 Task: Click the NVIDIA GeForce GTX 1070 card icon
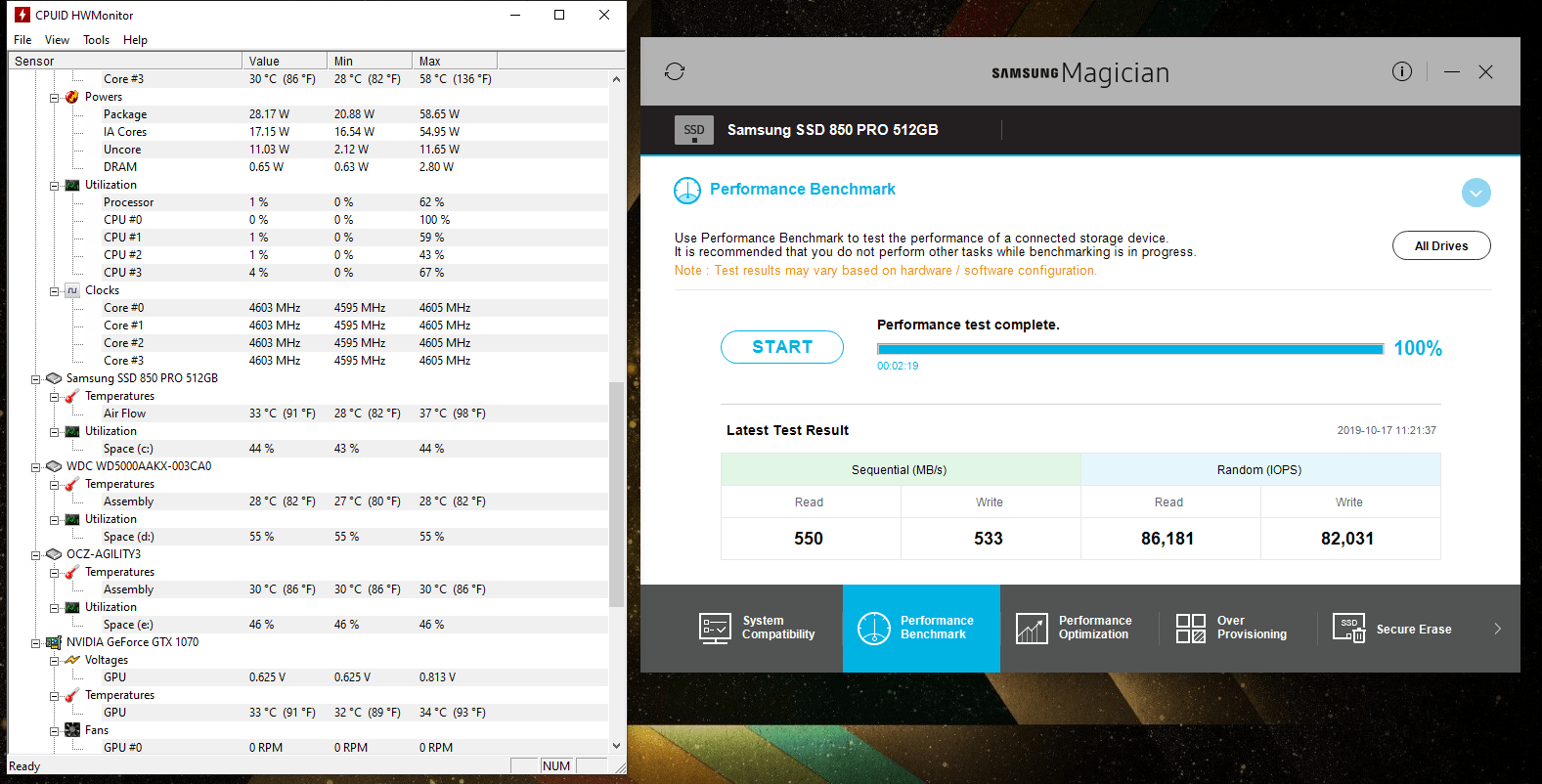[x=54, y=642]
